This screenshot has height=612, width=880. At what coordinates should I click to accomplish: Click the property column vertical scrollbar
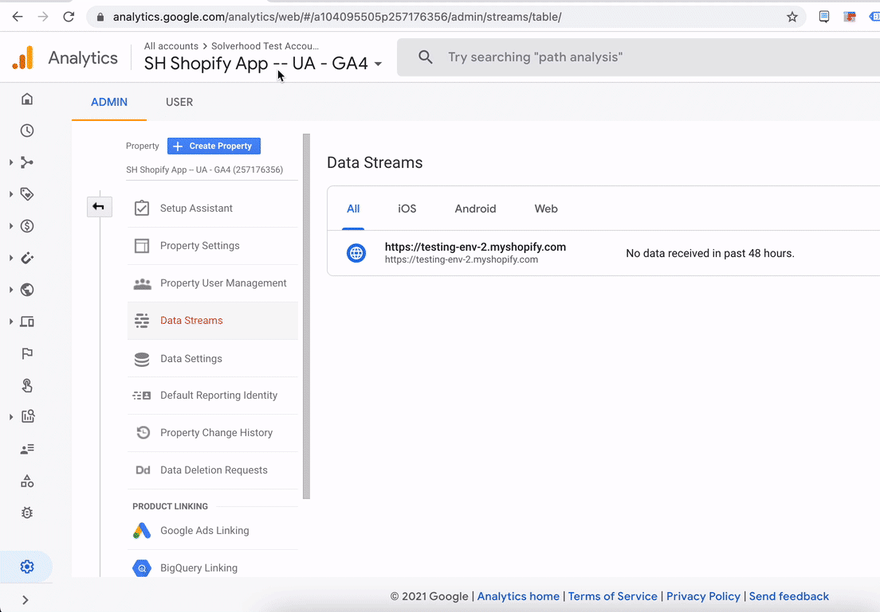(306, 316)
